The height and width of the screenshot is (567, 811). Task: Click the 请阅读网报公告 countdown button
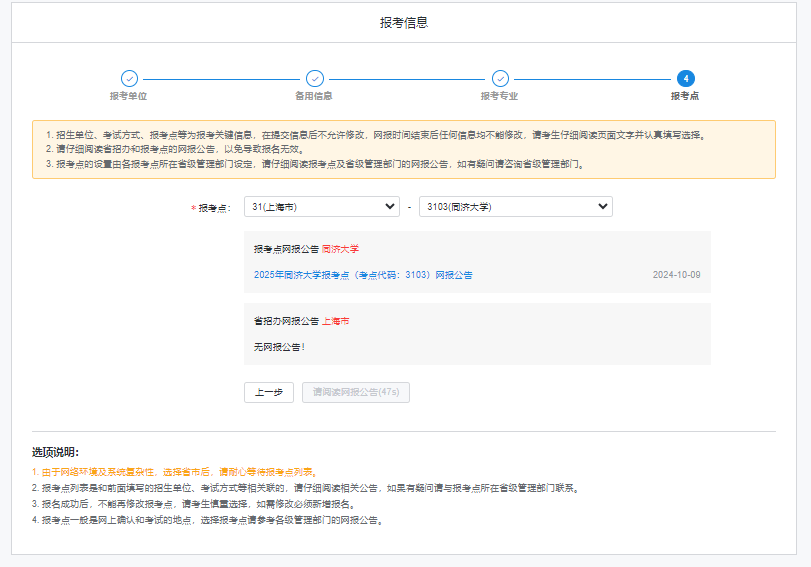point(356,393)
